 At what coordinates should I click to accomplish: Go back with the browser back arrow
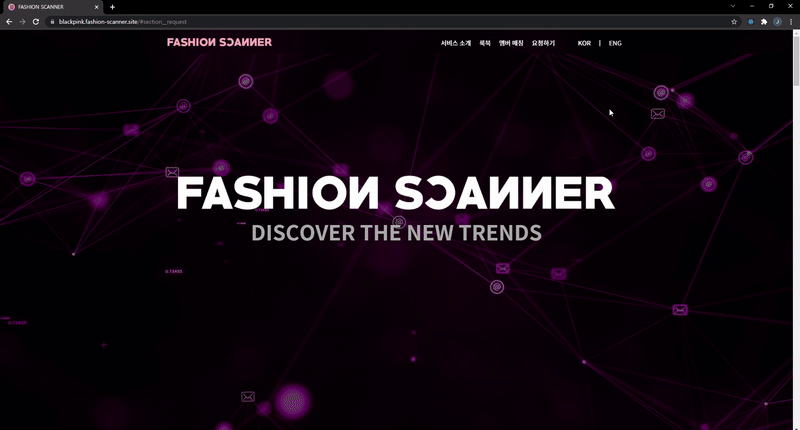pyautogui.click(x=9, y=22)
